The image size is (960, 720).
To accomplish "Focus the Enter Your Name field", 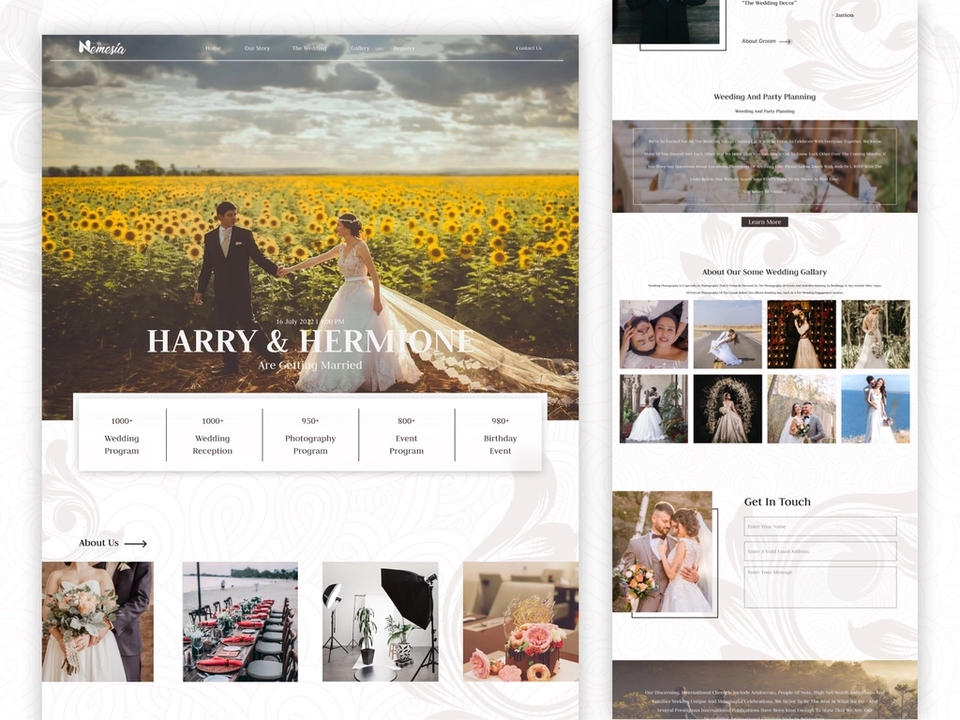I will point(820,527).
